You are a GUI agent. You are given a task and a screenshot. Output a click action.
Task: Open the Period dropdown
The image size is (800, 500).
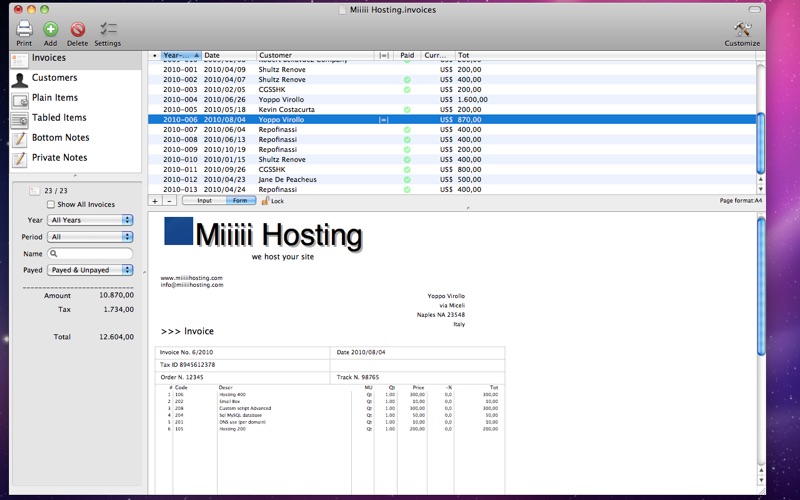click(90, 237)
